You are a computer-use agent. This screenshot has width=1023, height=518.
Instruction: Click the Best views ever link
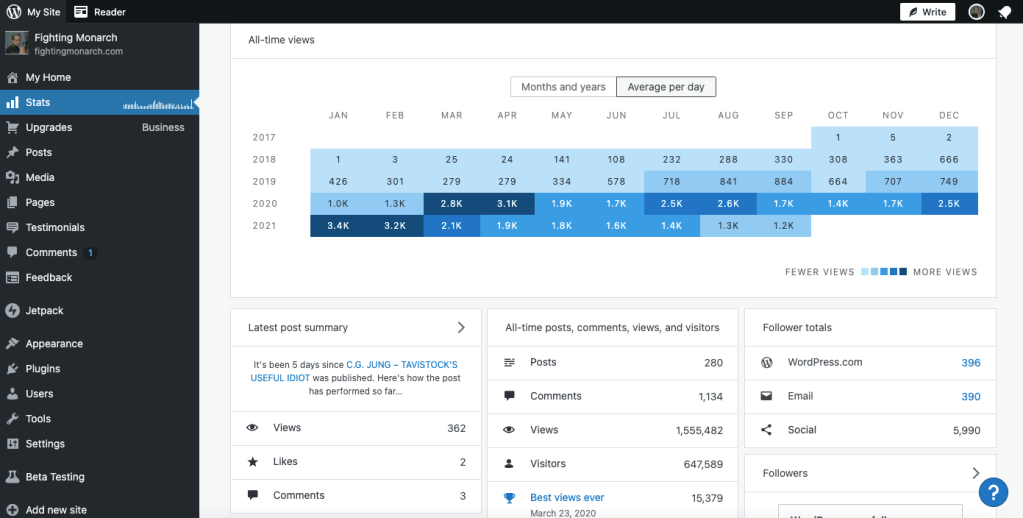(567, 497)
